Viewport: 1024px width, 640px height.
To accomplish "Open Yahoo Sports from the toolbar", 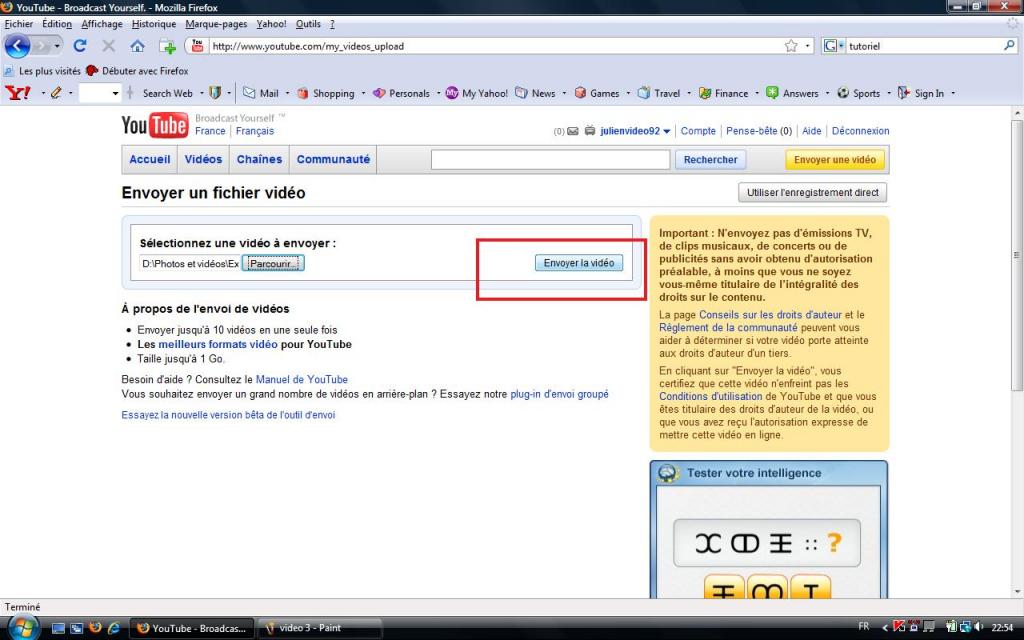I will coord(859,93).
